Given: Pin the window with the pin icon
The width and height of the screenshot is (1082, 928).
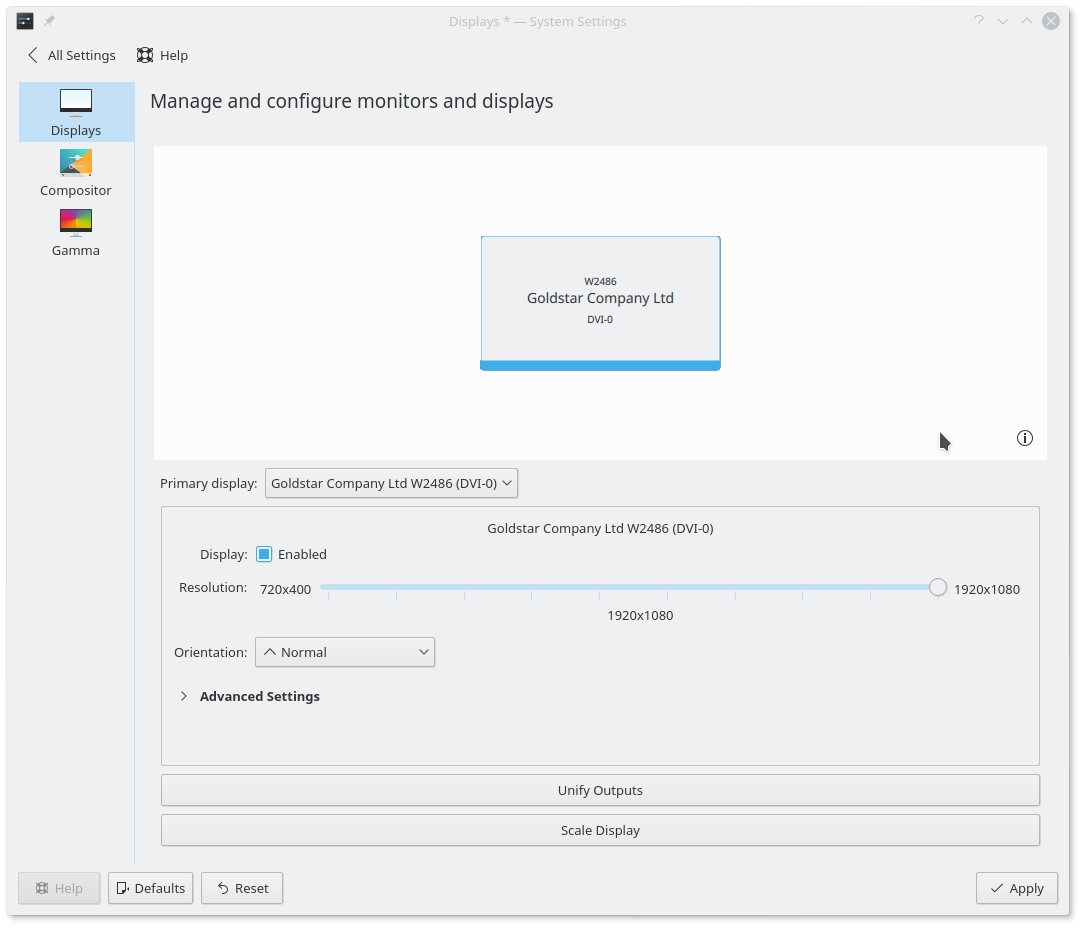Looking at the screenshot, I should pos(49,21).
